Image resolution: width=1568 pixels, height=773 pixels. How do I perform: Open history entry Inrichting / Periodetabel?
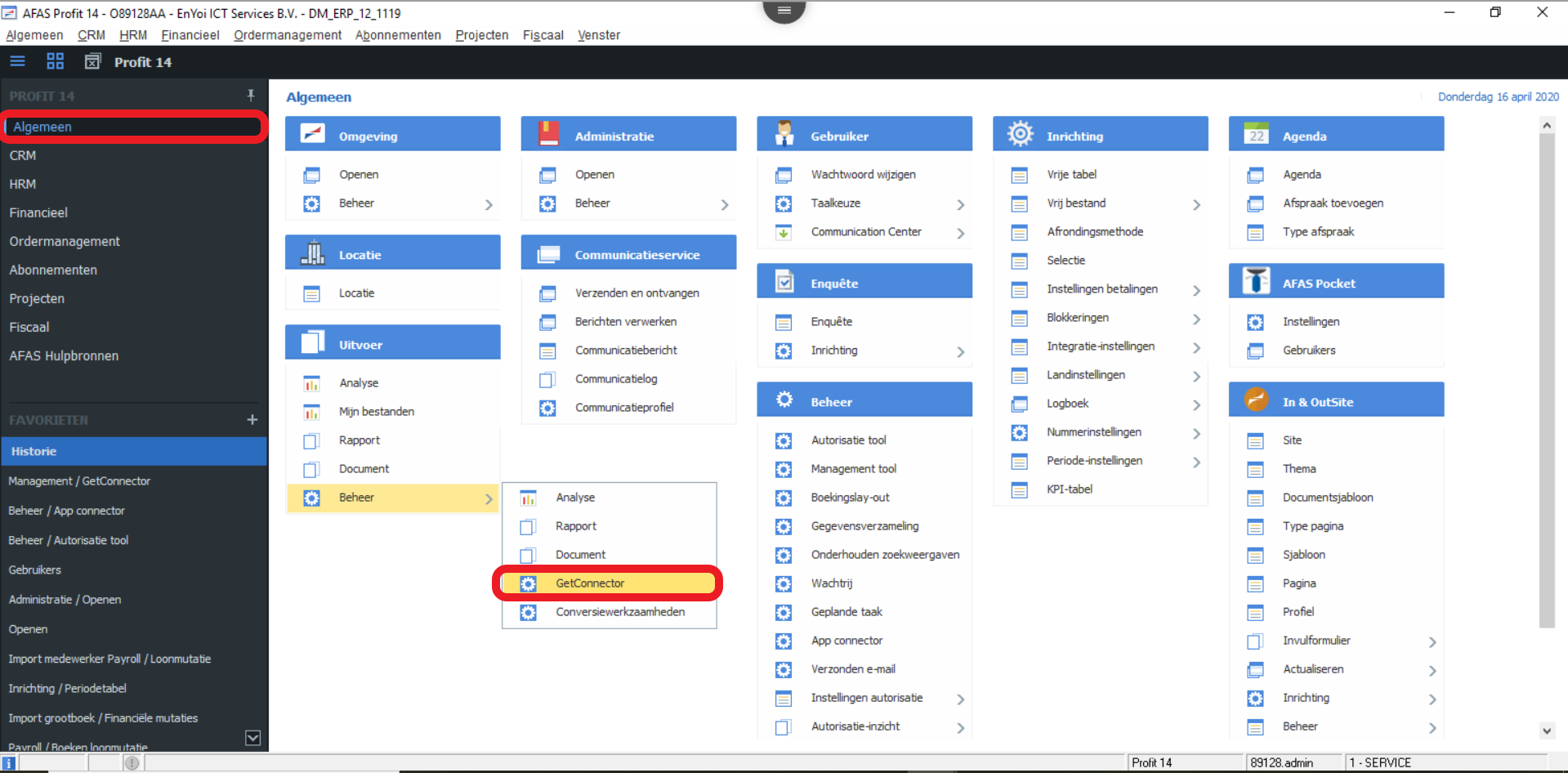coord(67,688)
